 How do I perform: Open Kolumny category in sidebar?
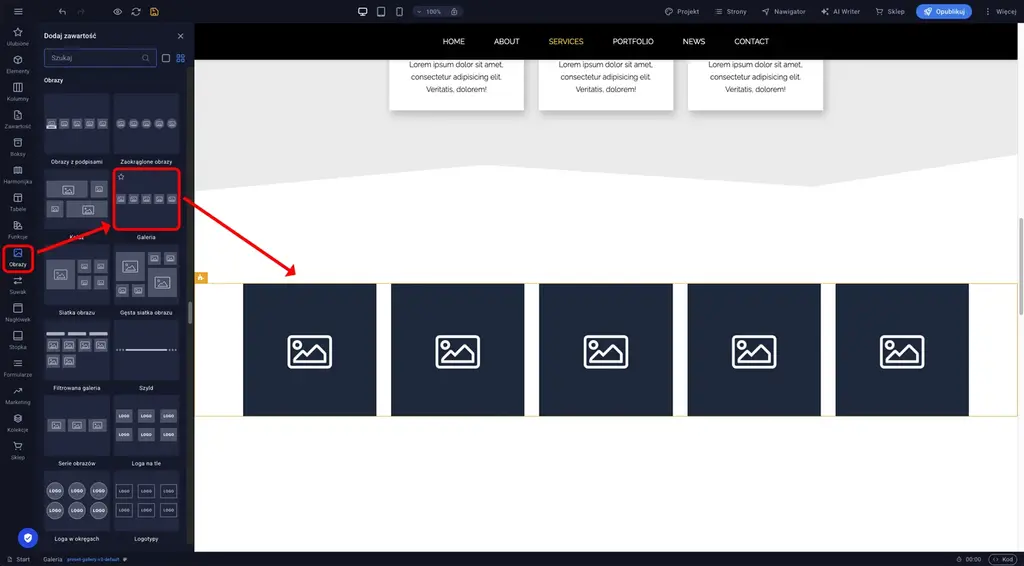tap(18, 92)
